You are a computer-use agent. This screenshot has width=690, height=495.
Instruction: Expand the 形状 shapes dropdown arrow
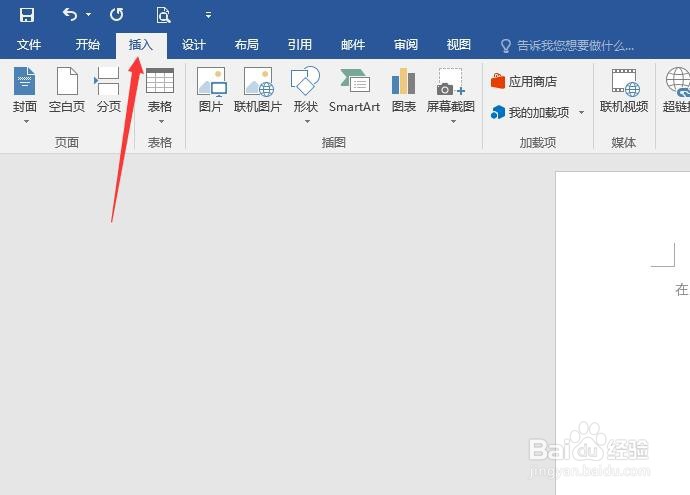point(307,121)
